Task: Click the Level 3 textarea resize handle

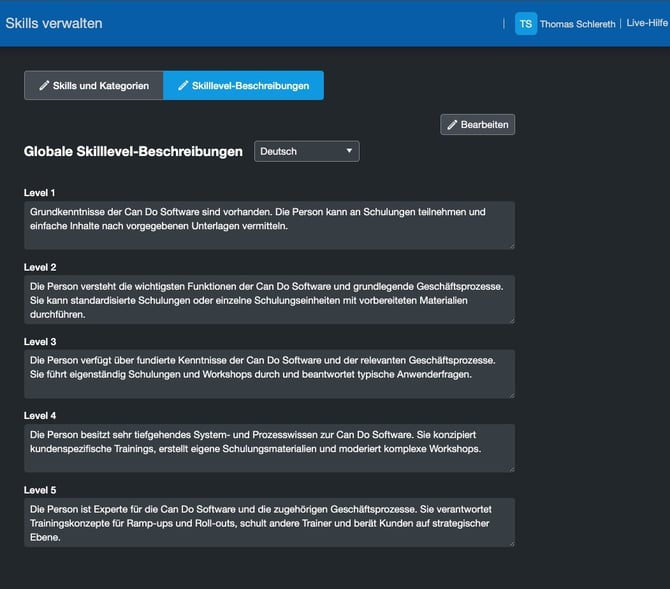Action: (x=511, y=393)
